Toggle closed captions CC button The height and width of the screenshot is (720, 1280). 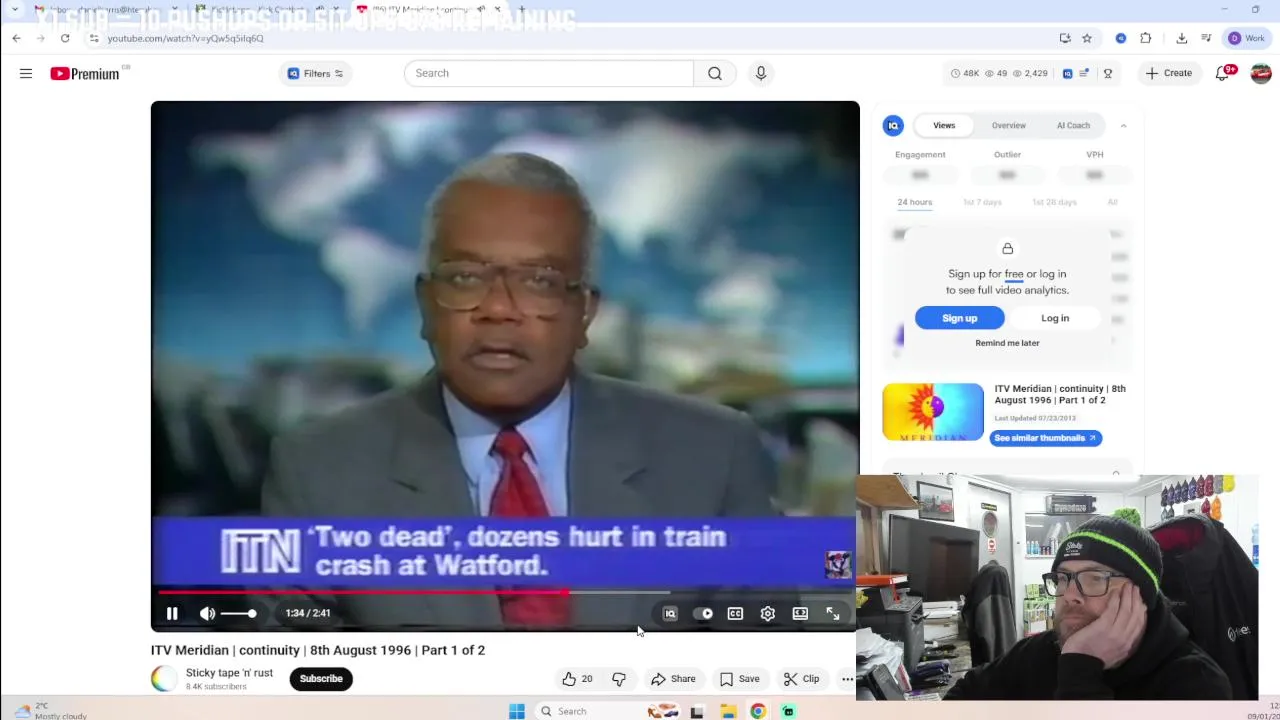click(735, 614)
